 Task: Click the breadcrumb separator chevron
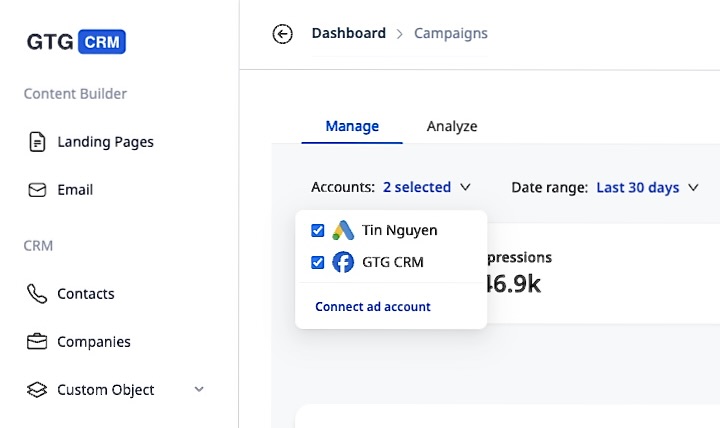(x=399, y=34)
